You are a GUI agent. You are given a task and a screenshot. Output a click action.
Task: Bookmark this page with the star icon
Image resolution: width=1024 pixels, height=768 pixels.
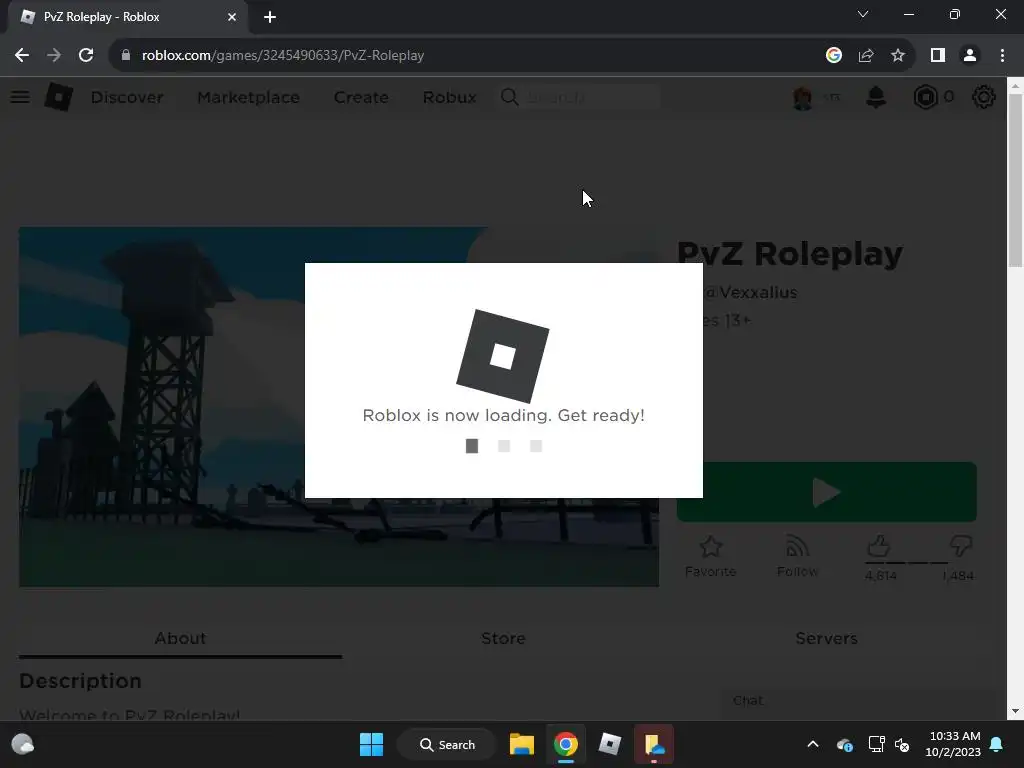click(x=898, y=56)
